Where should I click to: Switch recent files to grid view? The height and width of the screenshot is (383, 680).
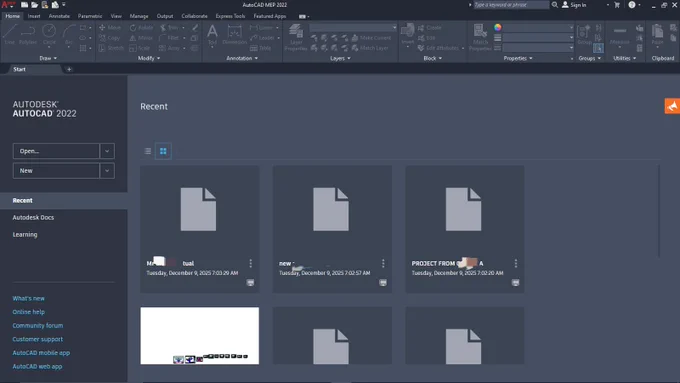(x=163, y=151)
